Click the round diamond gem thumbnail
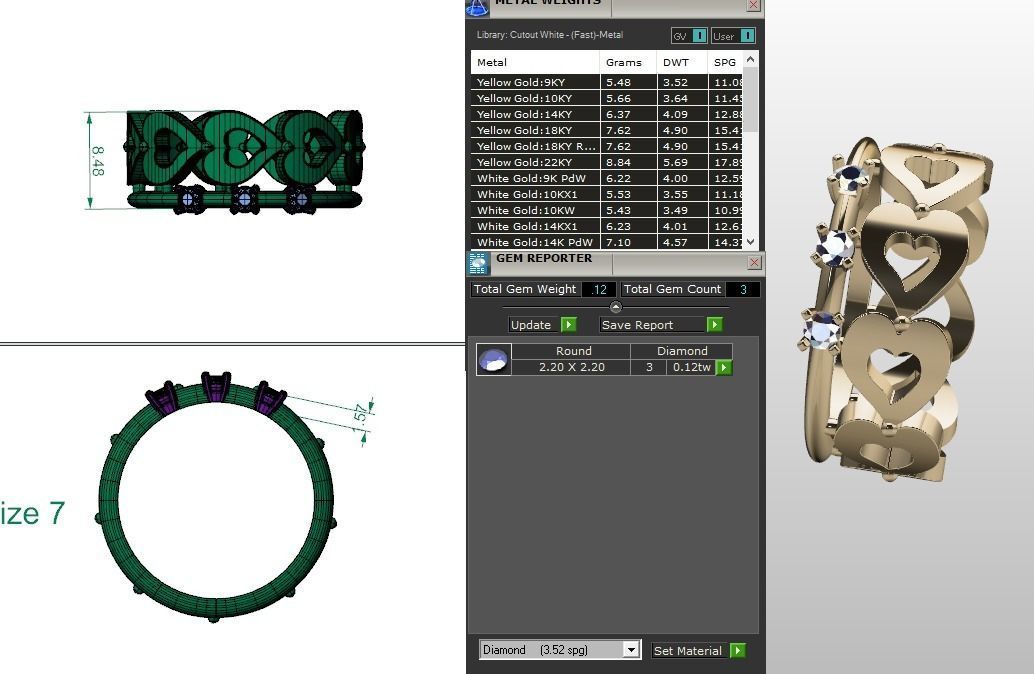 [493, 359]
